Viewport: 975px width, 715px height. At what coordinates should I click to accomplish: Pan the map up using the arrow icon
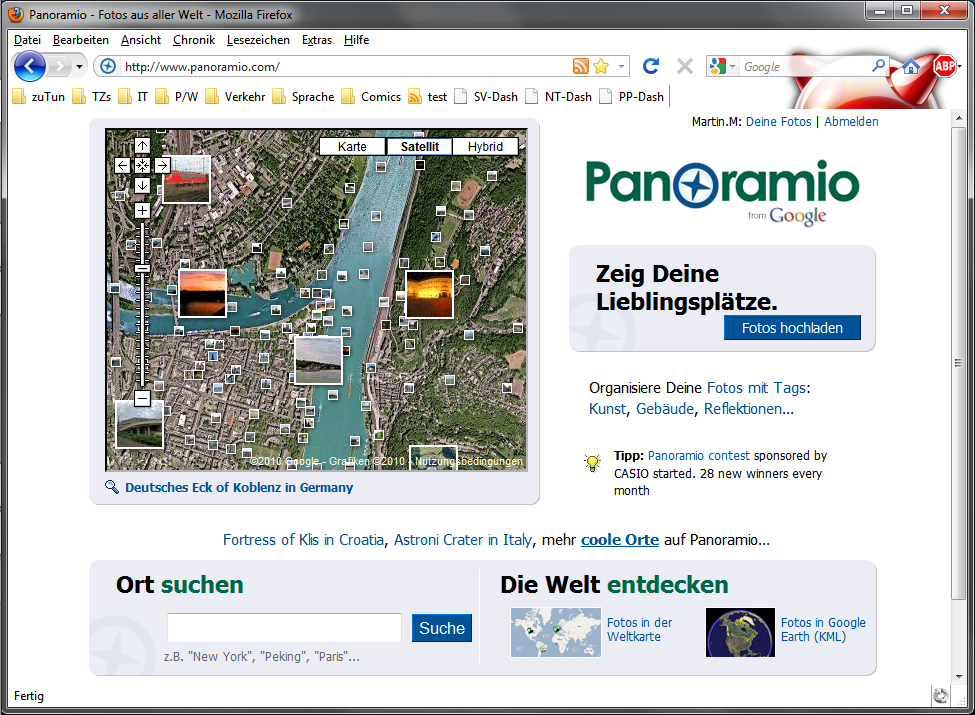(x=142, y=146)
